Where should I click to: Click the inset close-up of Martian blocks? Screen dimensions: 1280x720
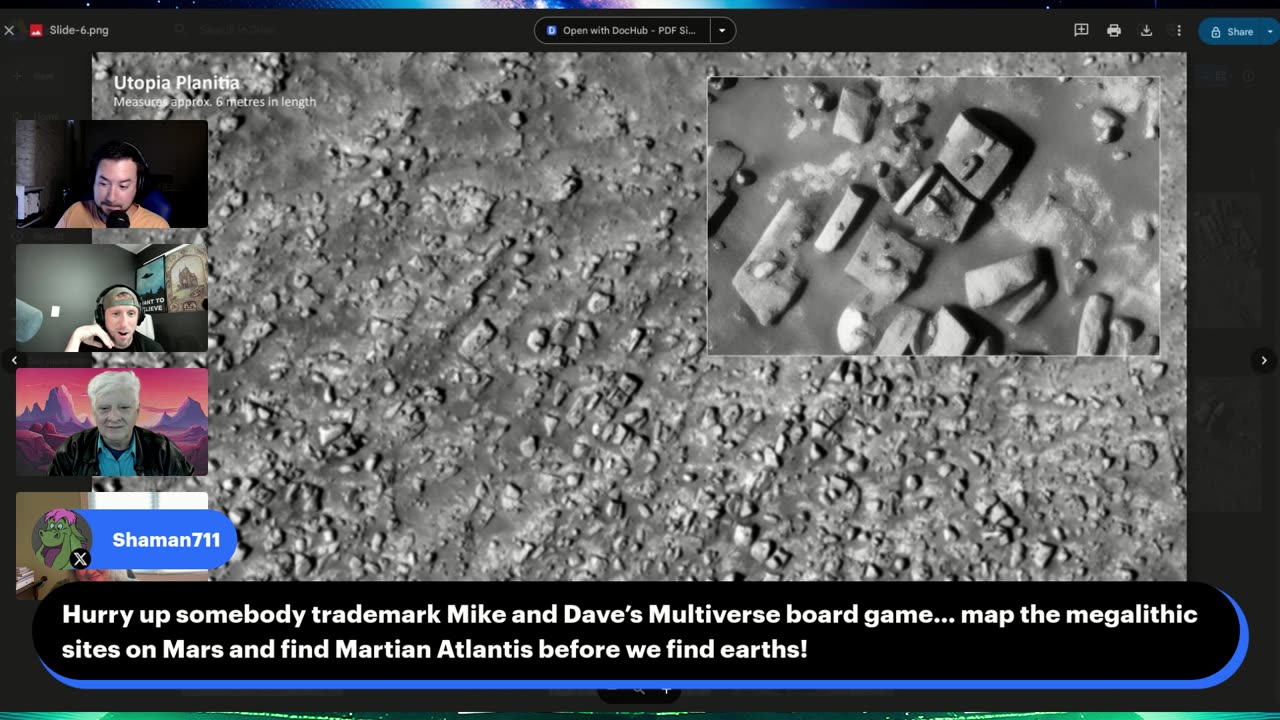coord(933,216)
